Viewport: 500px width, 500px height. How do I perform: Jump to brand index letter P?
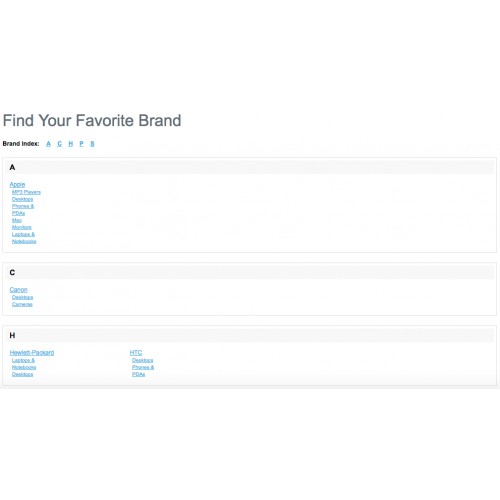tap(81, 144)
